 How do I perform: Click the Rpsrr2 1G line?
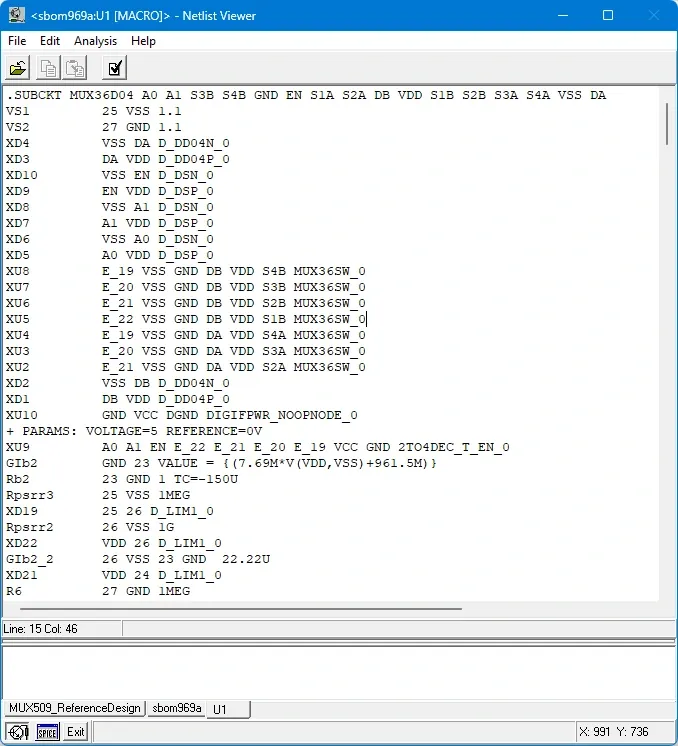tap(90, 527)
